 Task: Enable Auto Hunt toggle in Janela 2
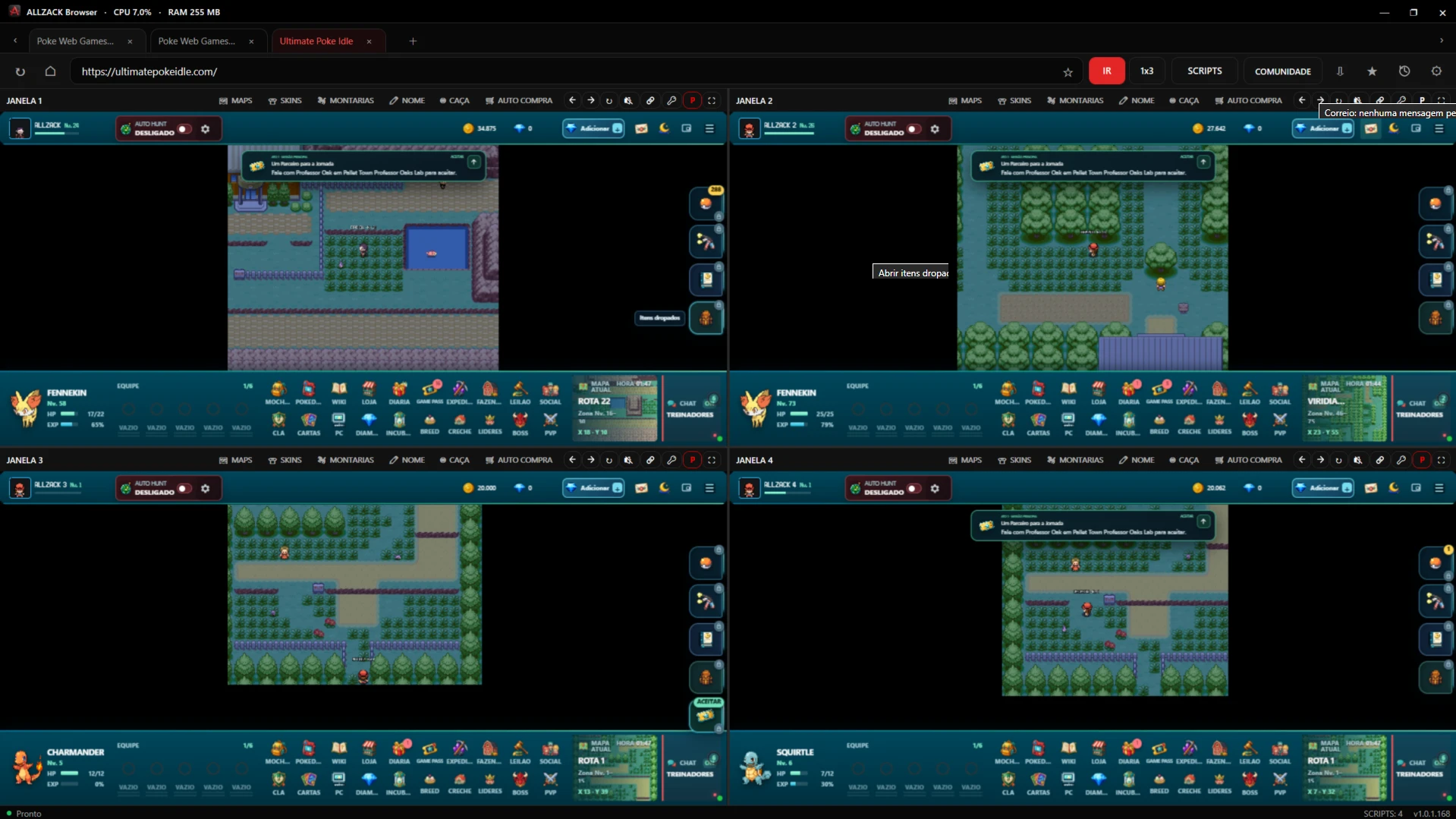point(914,129)
